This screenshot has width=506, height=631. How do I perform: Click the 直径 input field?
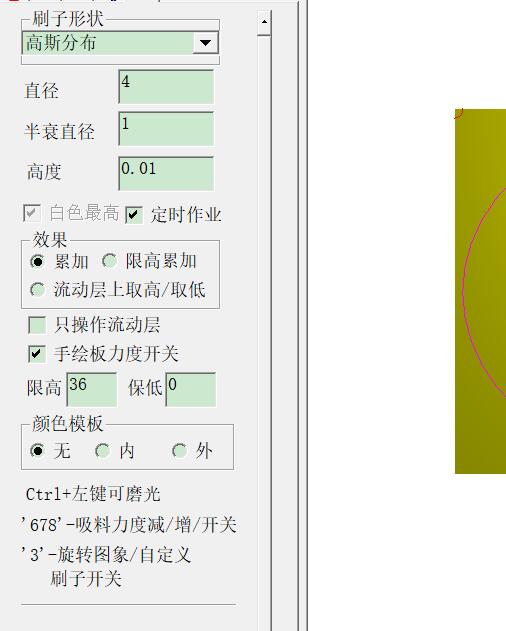(166, 87)
